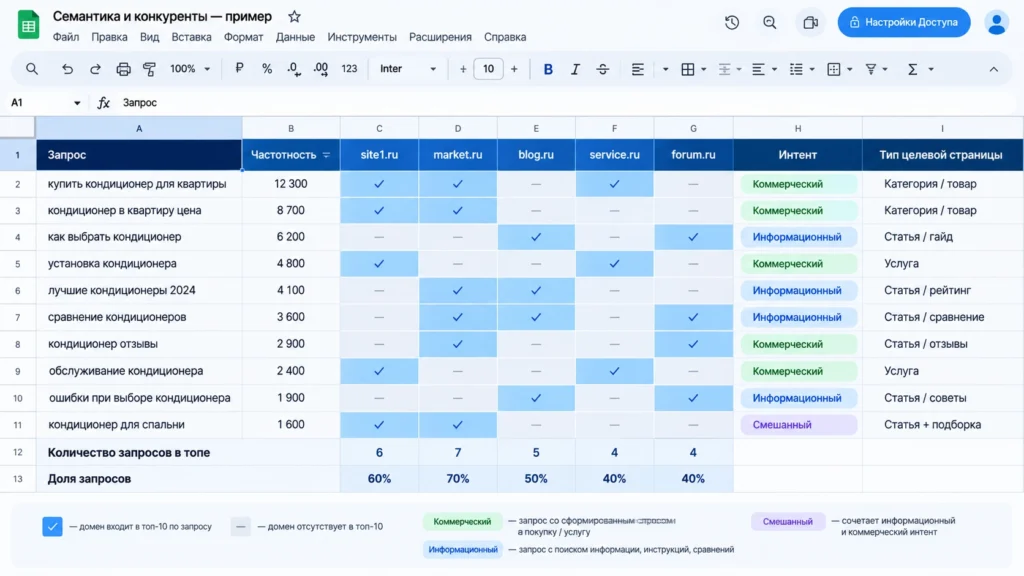1024x576 pixels.
Task: Select column header B
Action: 291,129
